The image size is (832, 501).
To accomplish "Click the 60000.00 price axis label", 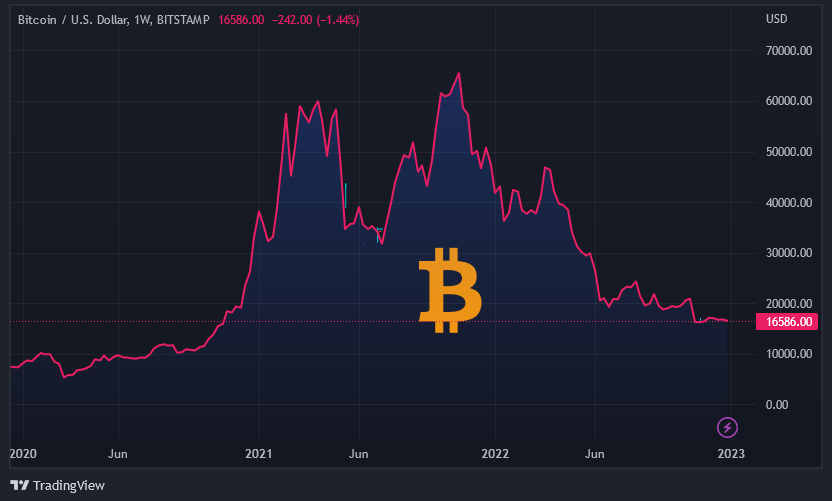I will pos(788,101).
